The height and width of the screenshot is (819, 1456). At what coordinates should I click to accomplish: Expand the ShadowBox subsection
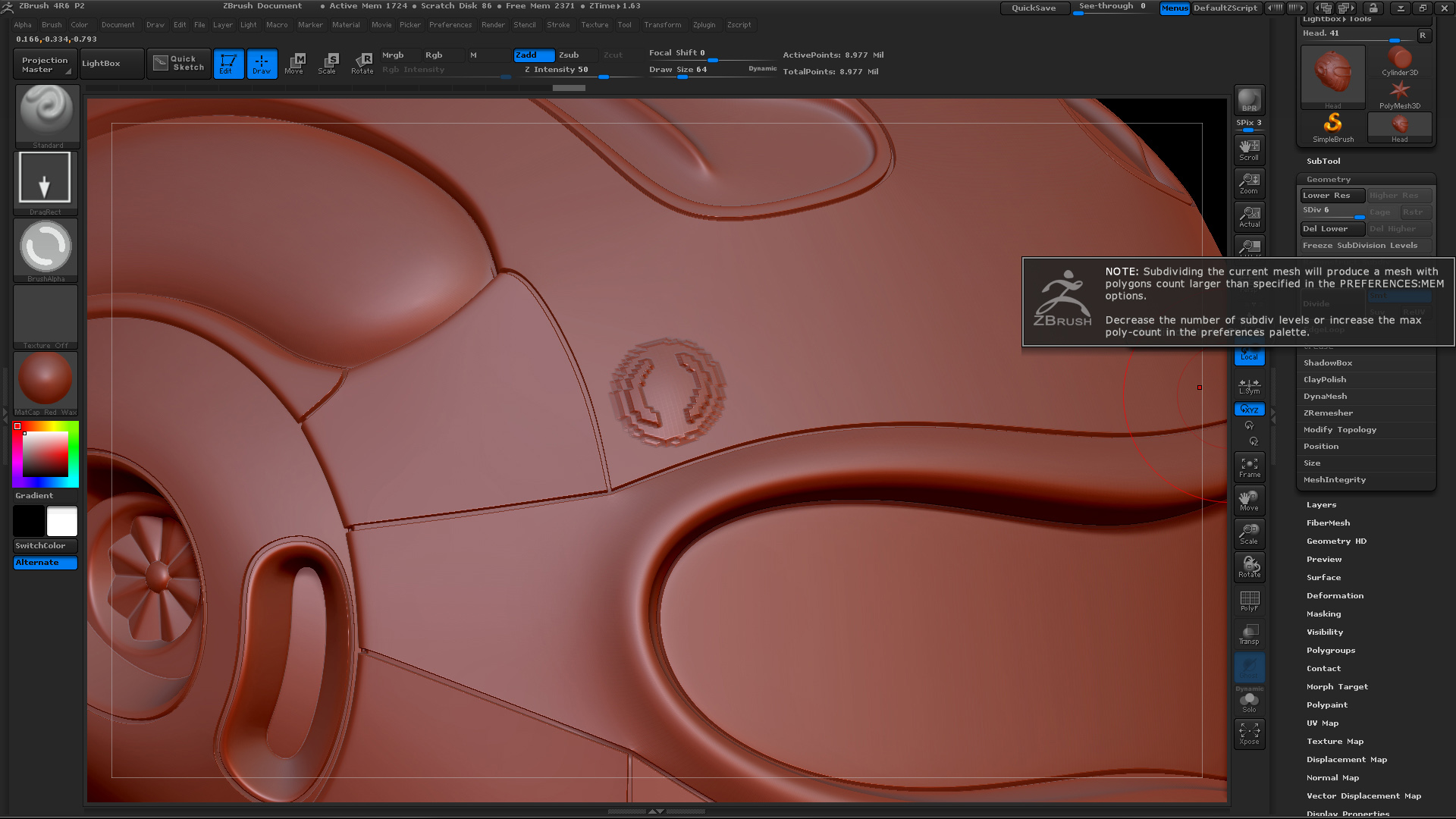[1328, 363]
